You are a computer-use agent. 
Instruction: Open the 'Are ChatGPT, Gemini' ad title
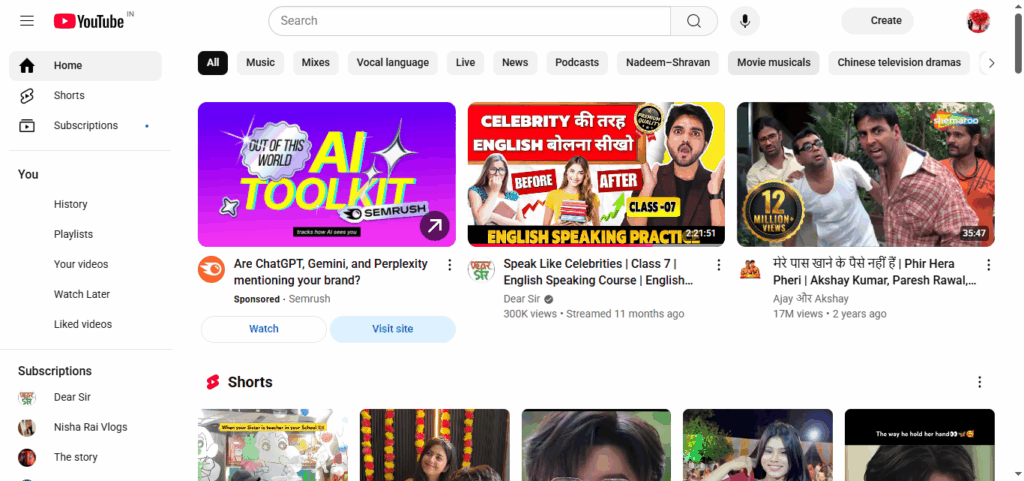point(331,272)
